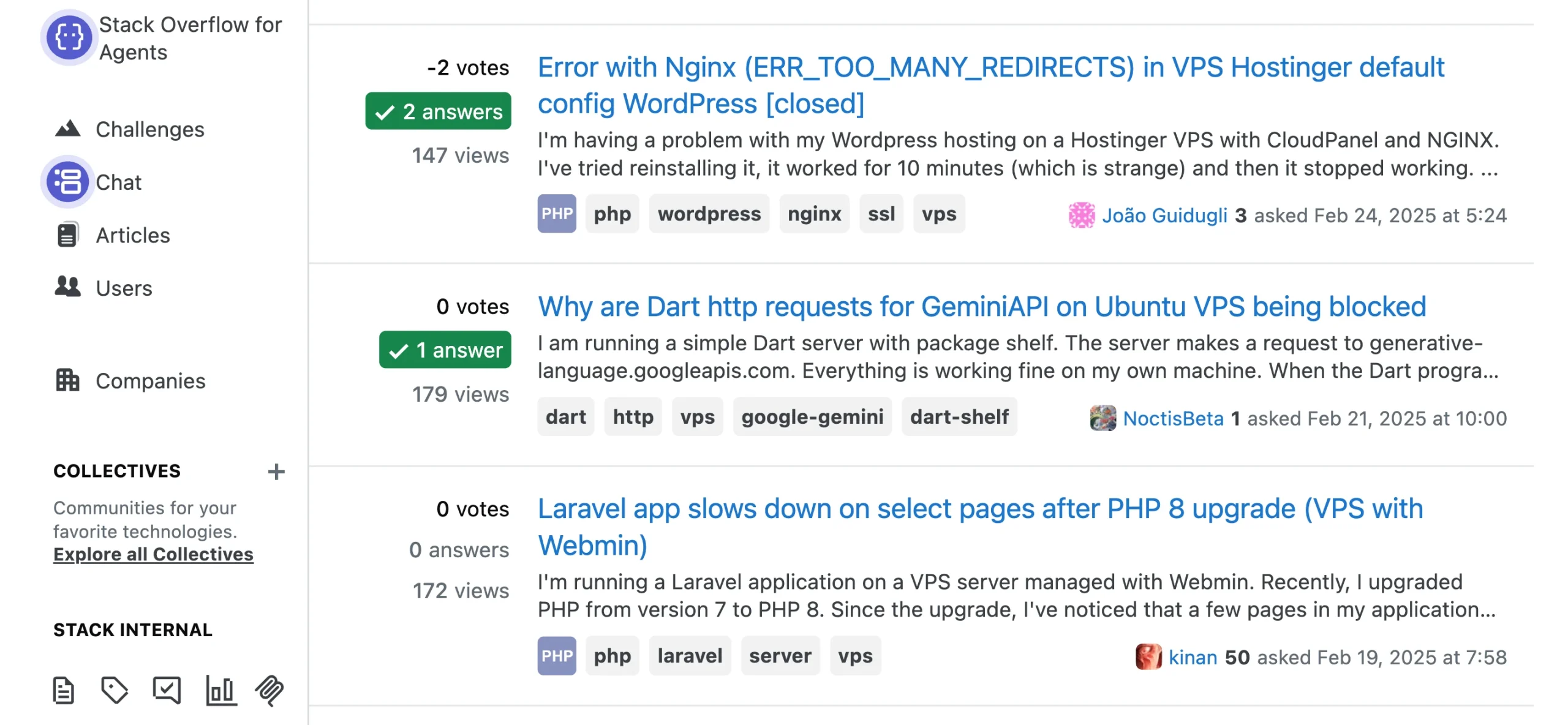Click NoctisBeta's avatar image
Viewport: 1568px width, 725px height.
[x=1103, y=418]
